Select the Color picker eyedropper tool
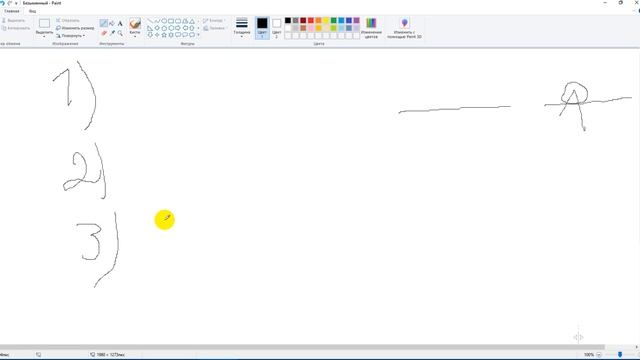This screenshot has width=640, height=360. pyautogui.click(x=112, y=33)
